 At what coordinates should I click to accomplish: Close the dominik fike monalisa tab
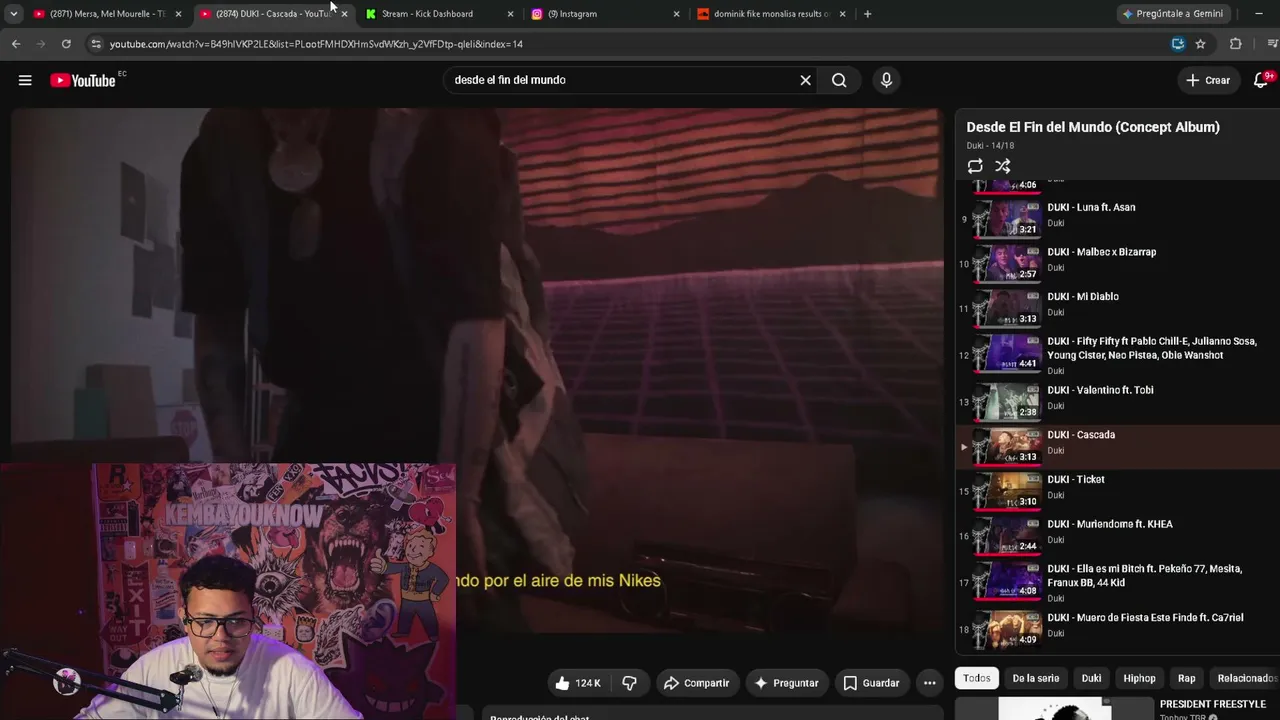coord(842,14)
